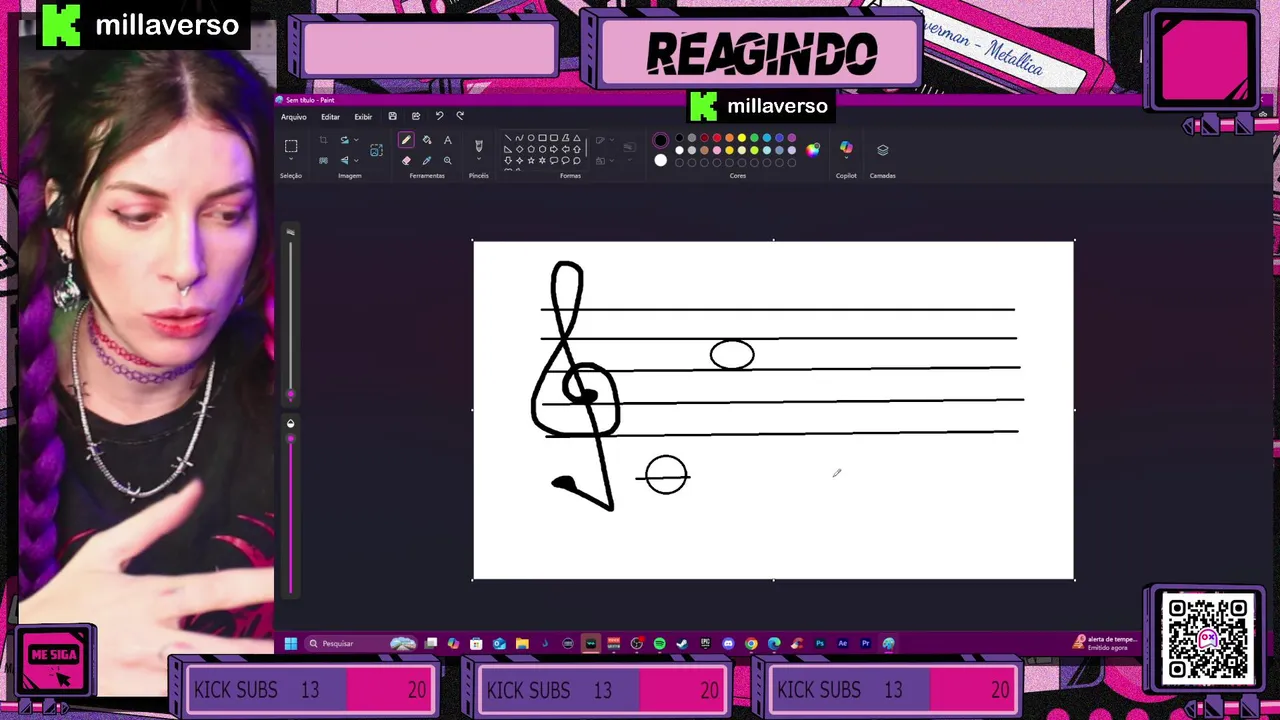The height and width of the screenshot is (720, 1280).
Task: Pick the Diamond shape
Action: point(519,149)
